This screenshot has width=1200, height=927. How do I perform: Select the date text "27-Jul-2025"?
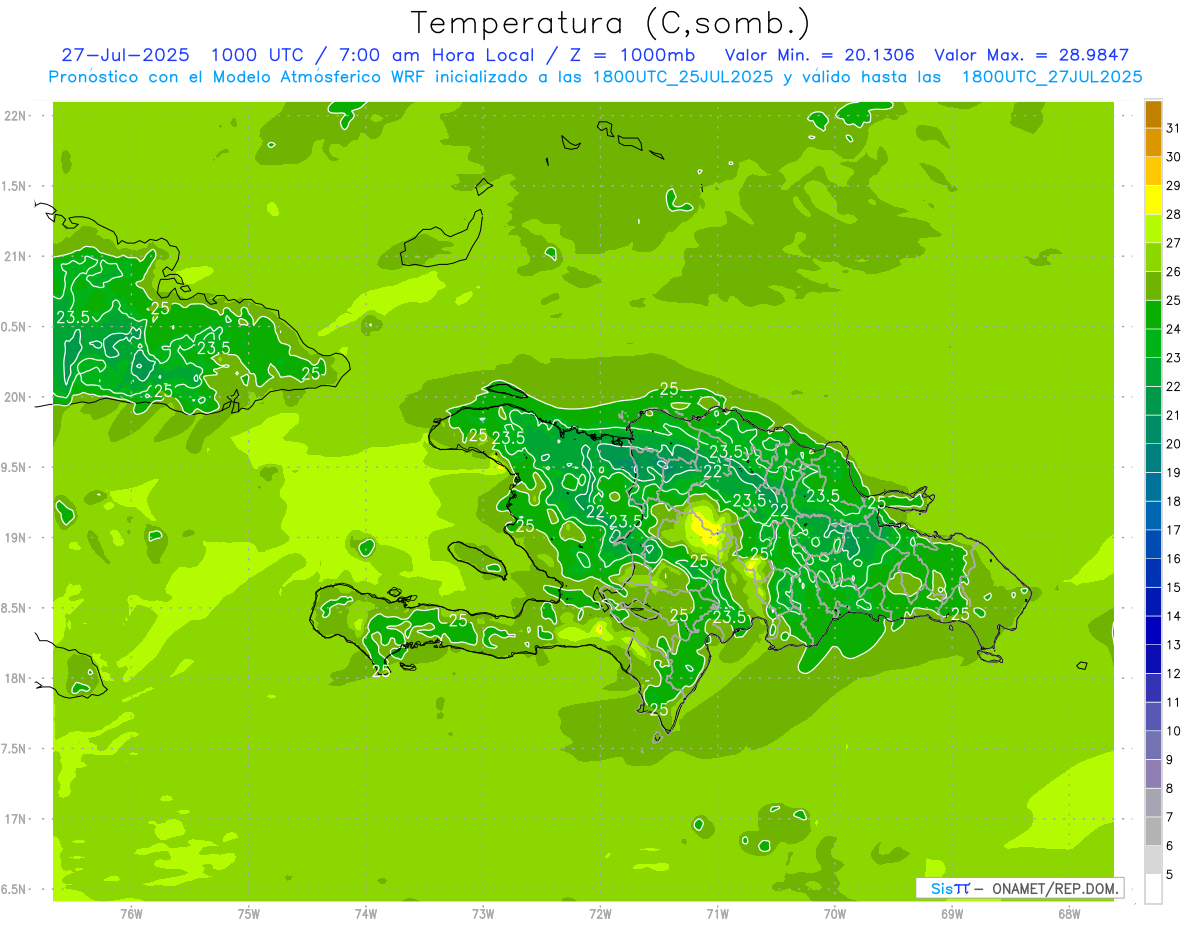[x=125, y=55]
